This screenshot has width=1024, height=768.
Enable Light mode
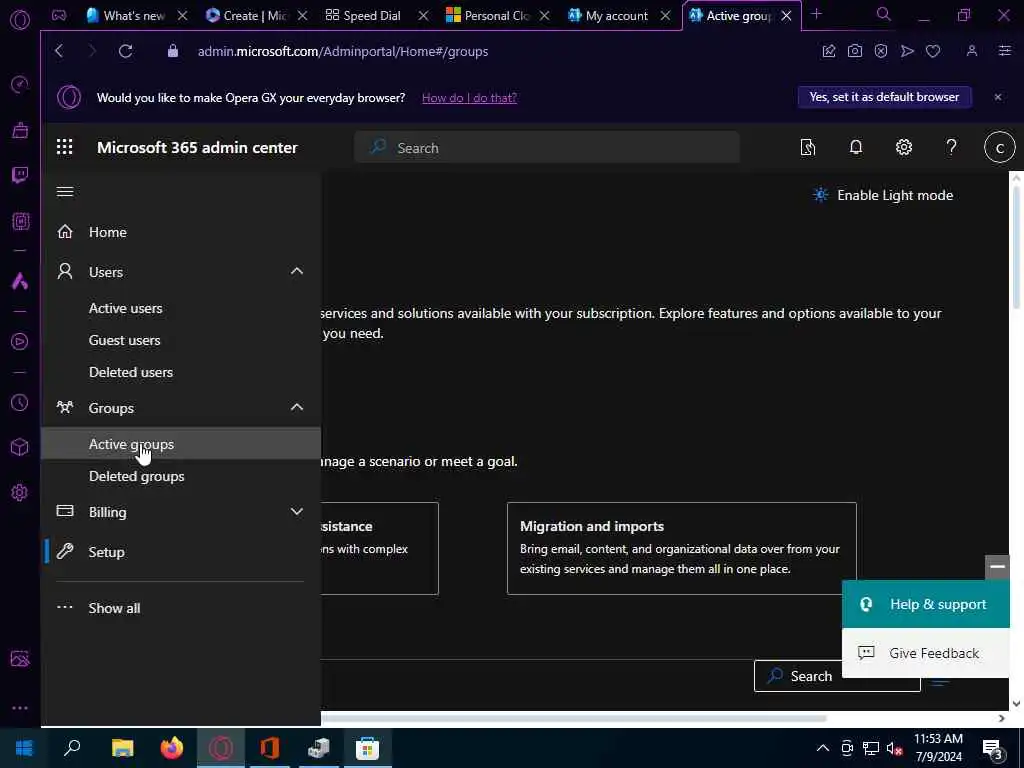coord(882,195)
